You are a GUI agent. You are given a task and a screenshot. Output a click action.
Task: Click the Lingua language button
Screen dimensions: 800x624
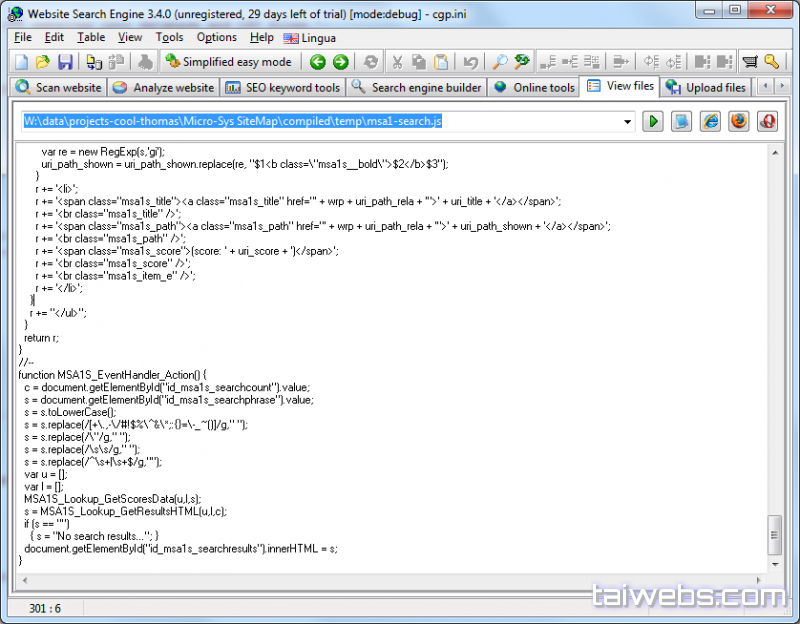pos(310,38)
